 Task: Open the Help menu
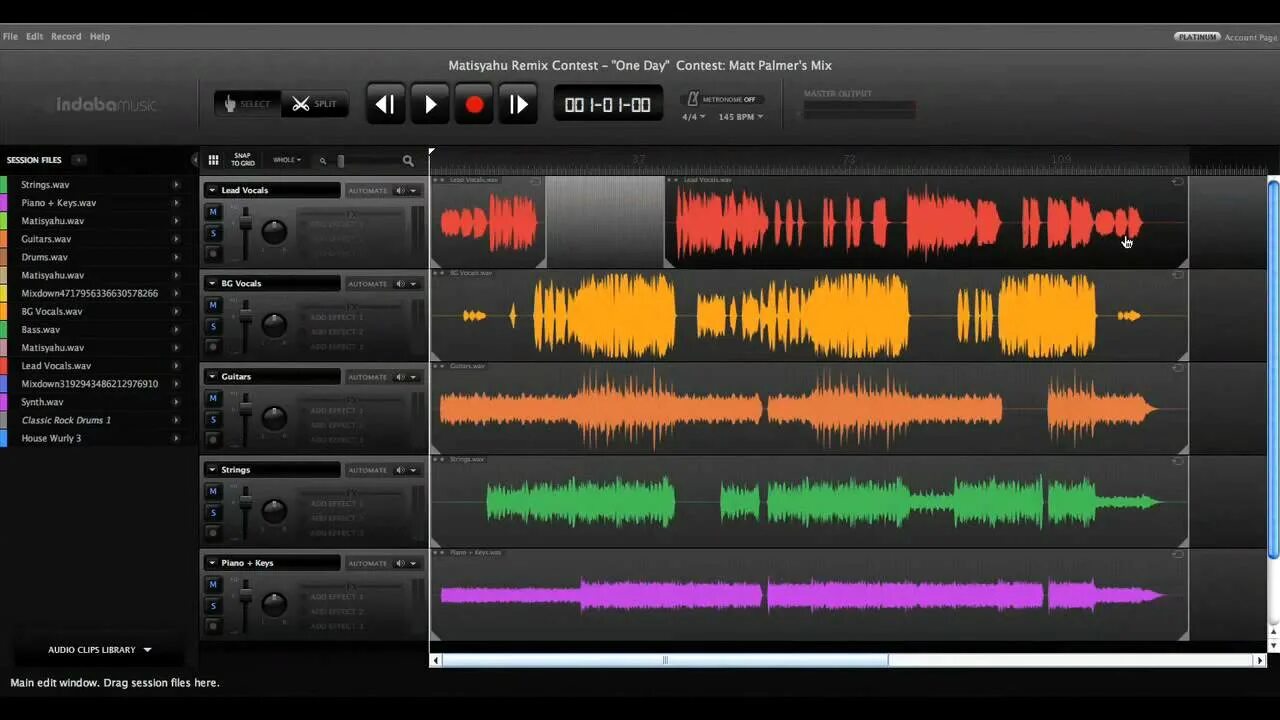pyautogui.click(x=100, y=36)
